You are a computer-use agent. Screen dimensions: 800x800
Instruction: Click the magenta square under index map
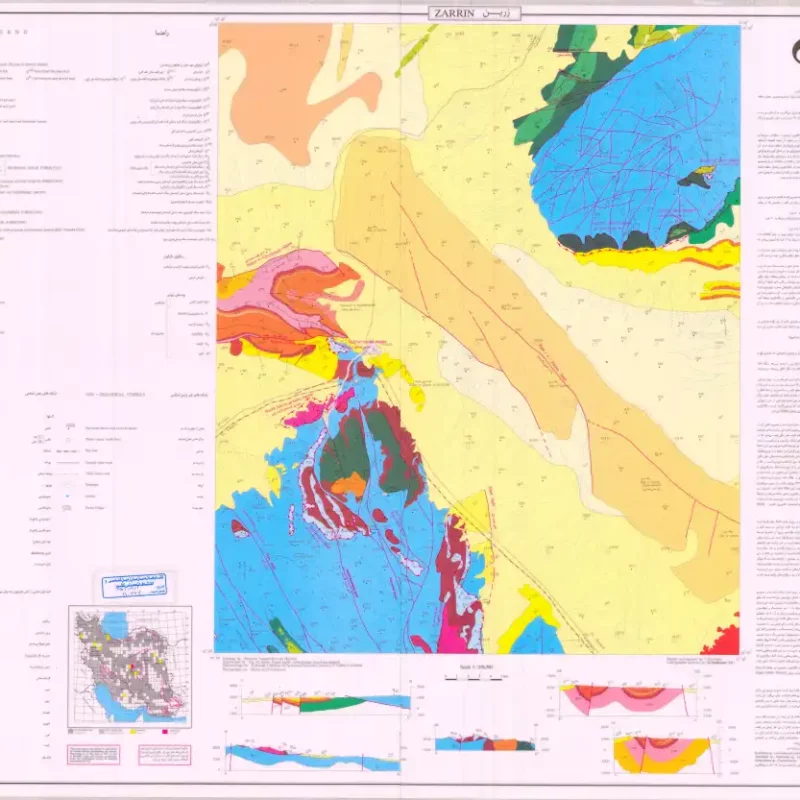(x=165, y=732)
